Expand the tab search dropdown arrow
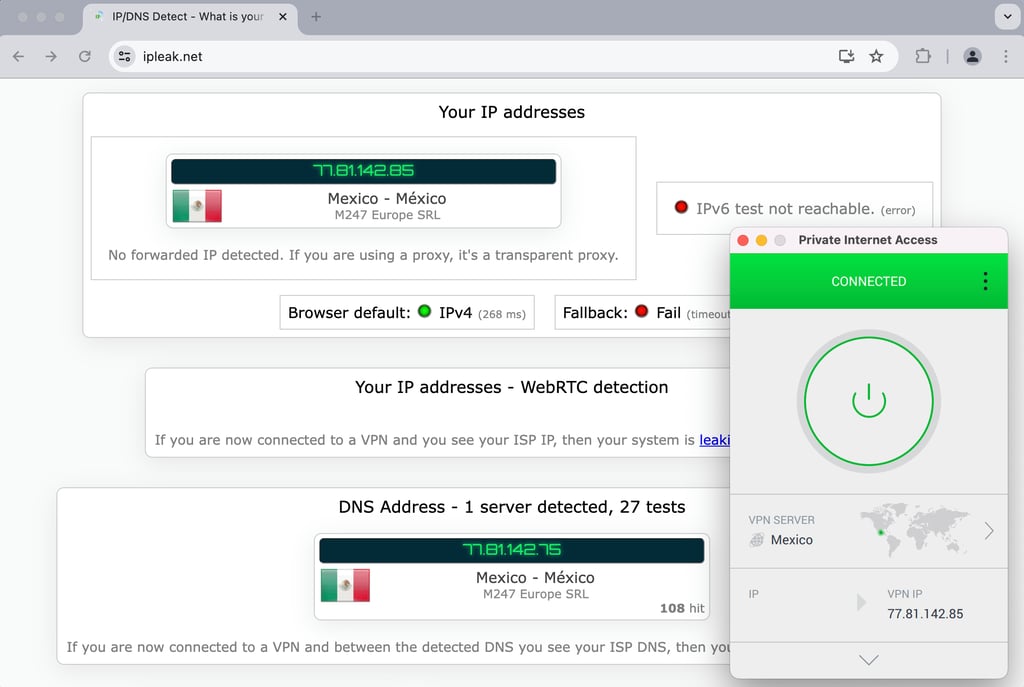Viewport: 1024px width, 687px height. tap(1007, 16)
